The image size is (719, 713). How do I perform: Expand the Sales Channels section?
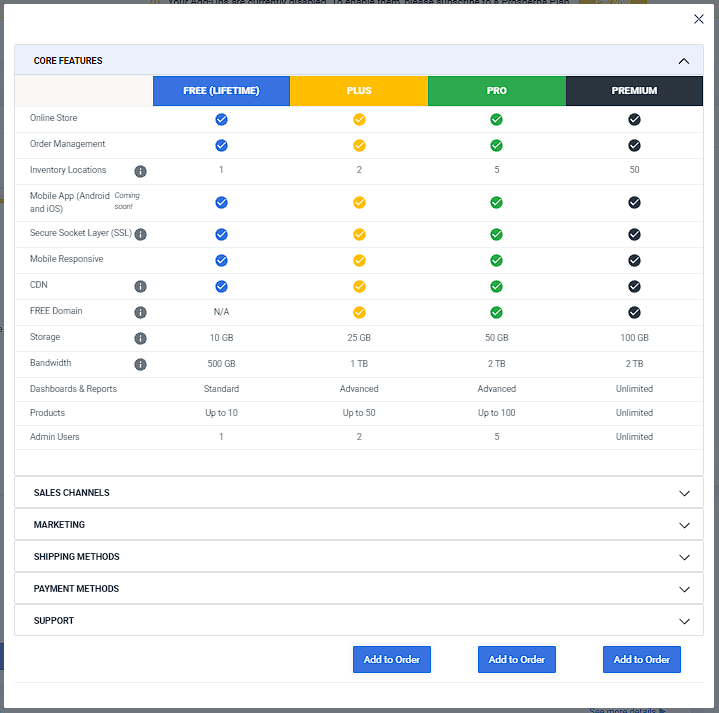pyautogui.click(x=684, y=493)
